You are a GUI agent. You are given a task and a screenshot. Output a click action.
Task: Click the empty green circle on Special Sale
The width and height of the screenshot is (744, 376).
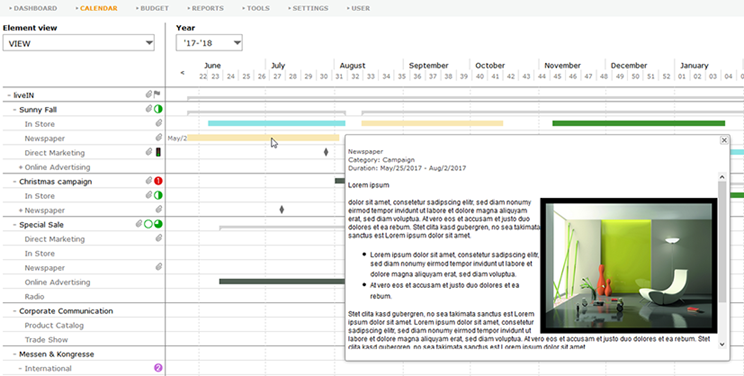[149, 224]
